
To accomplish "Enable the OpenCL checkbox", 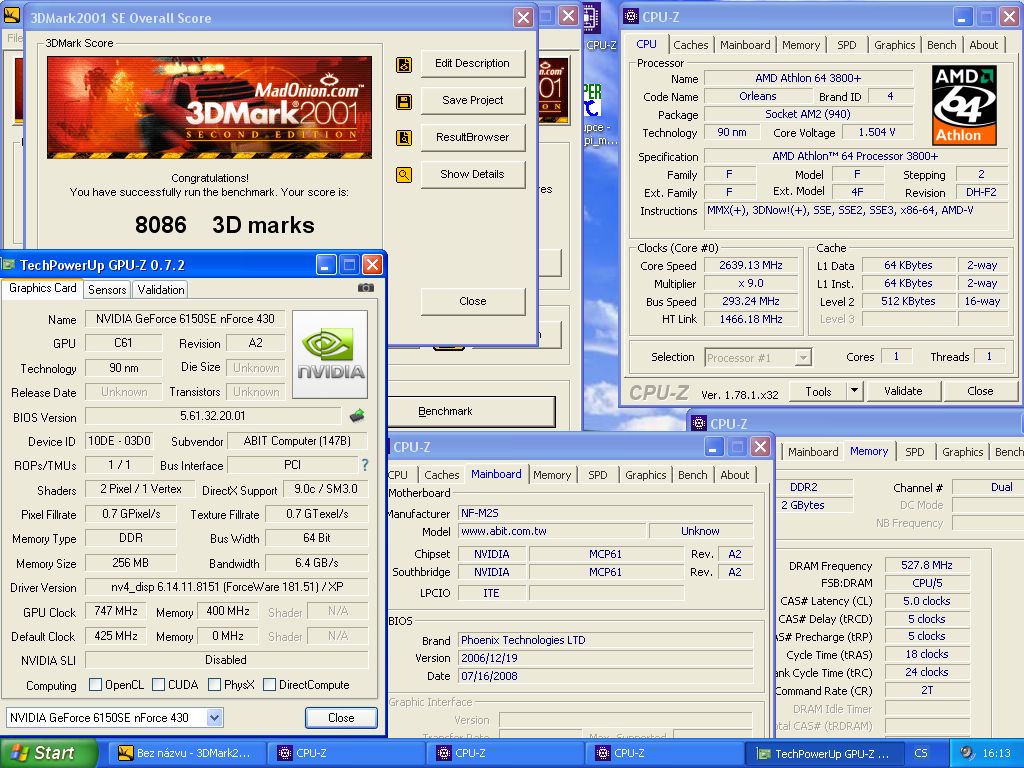I will point(96,685).
